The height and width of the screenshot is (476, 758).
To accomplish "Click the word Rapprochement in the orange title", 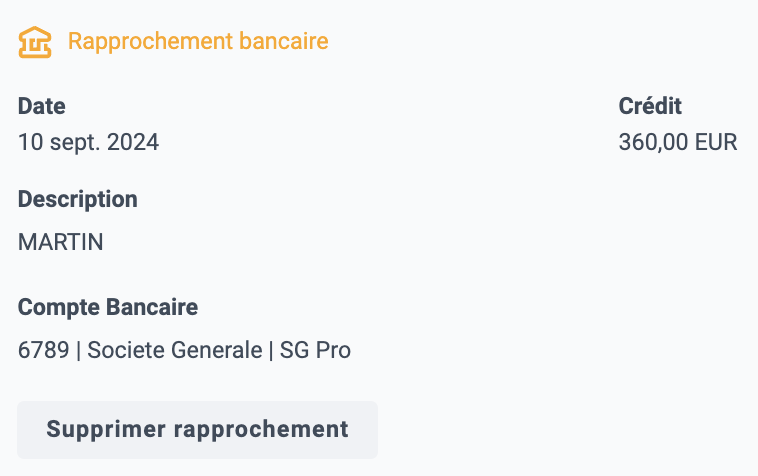I will pyautogui.click(x=150, y=42).
